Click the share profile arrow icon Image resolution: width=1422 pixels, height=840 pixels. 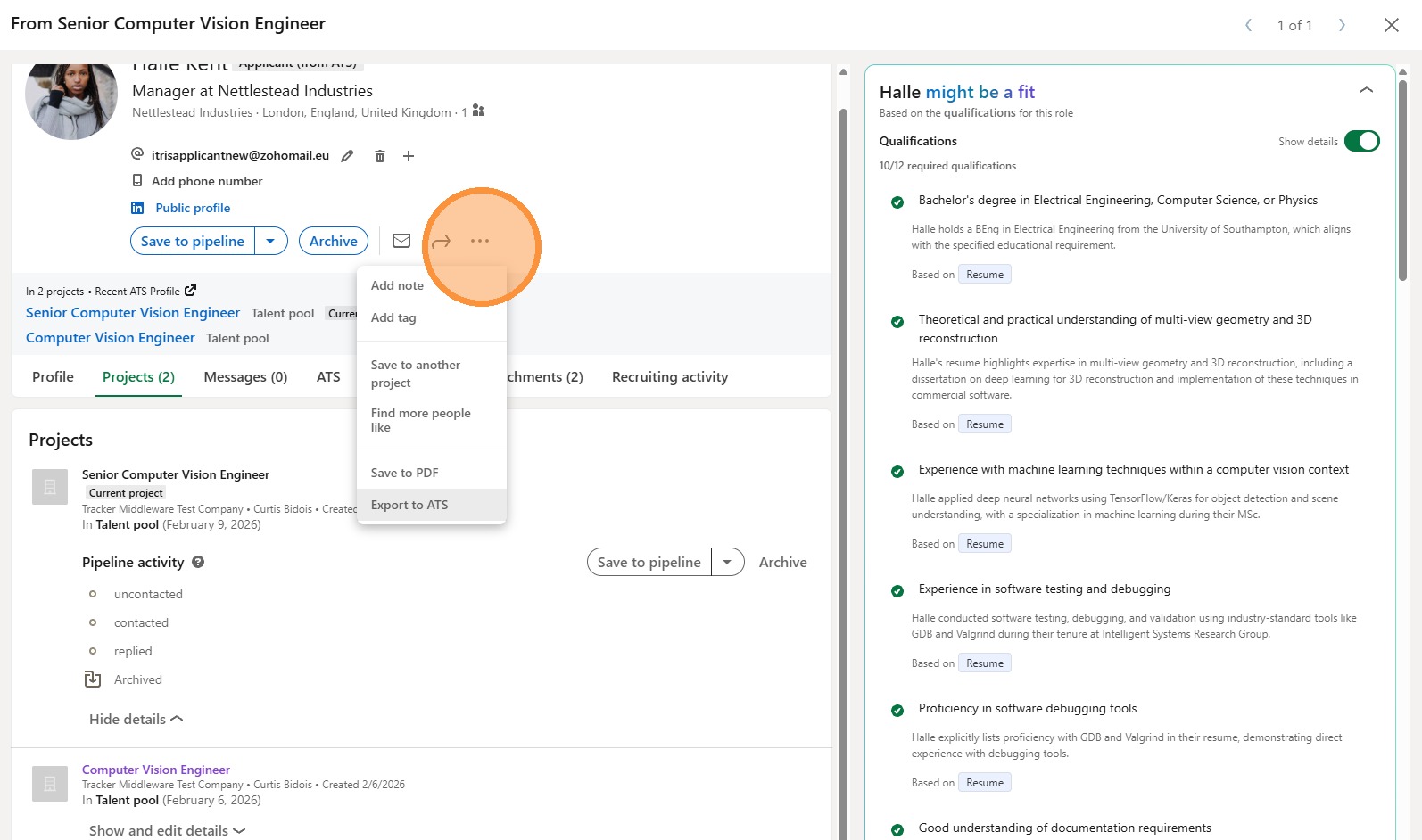[441, 241]
